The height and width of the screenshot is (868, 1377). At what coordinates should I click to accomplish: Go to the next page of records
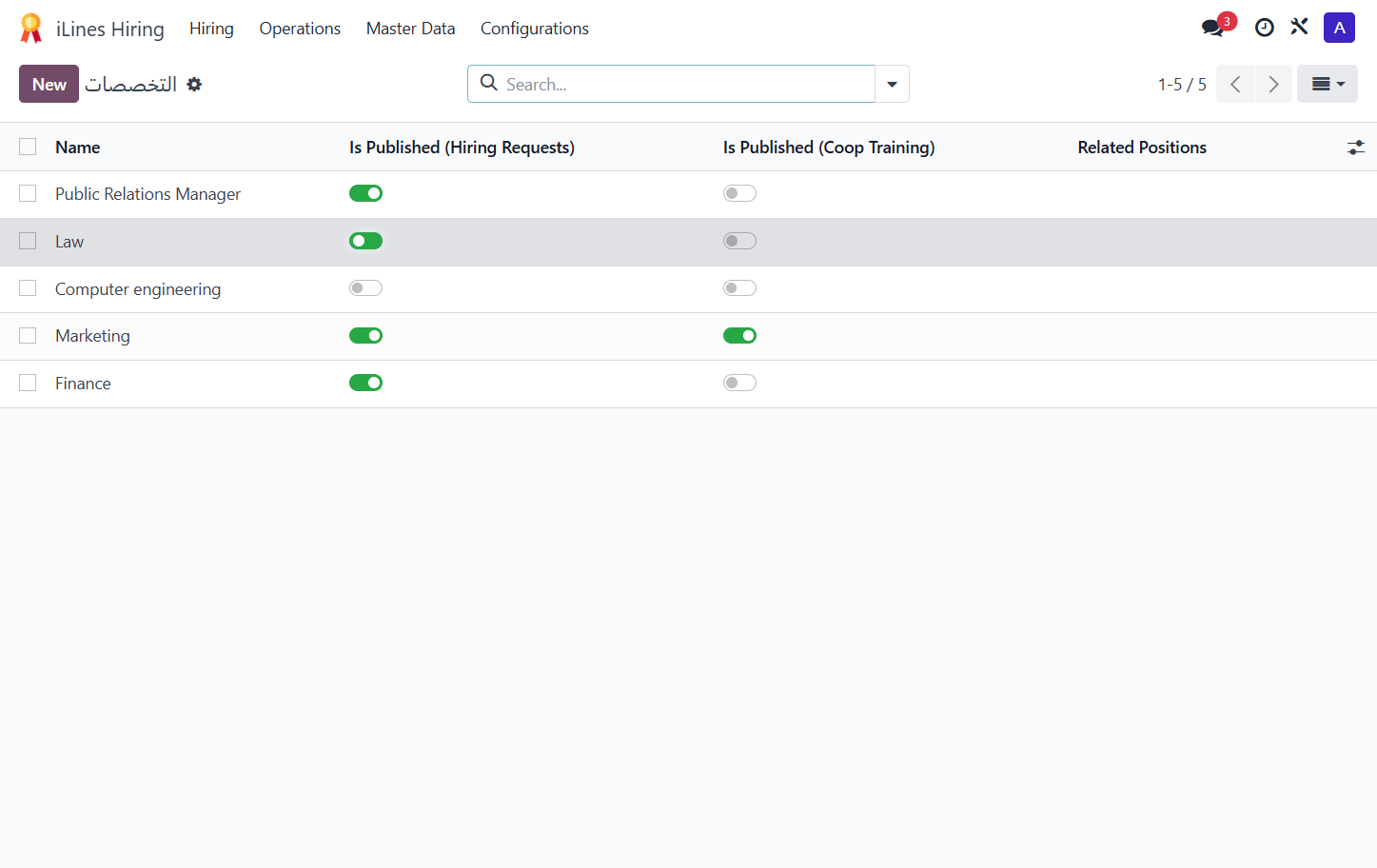point(1273,84)
